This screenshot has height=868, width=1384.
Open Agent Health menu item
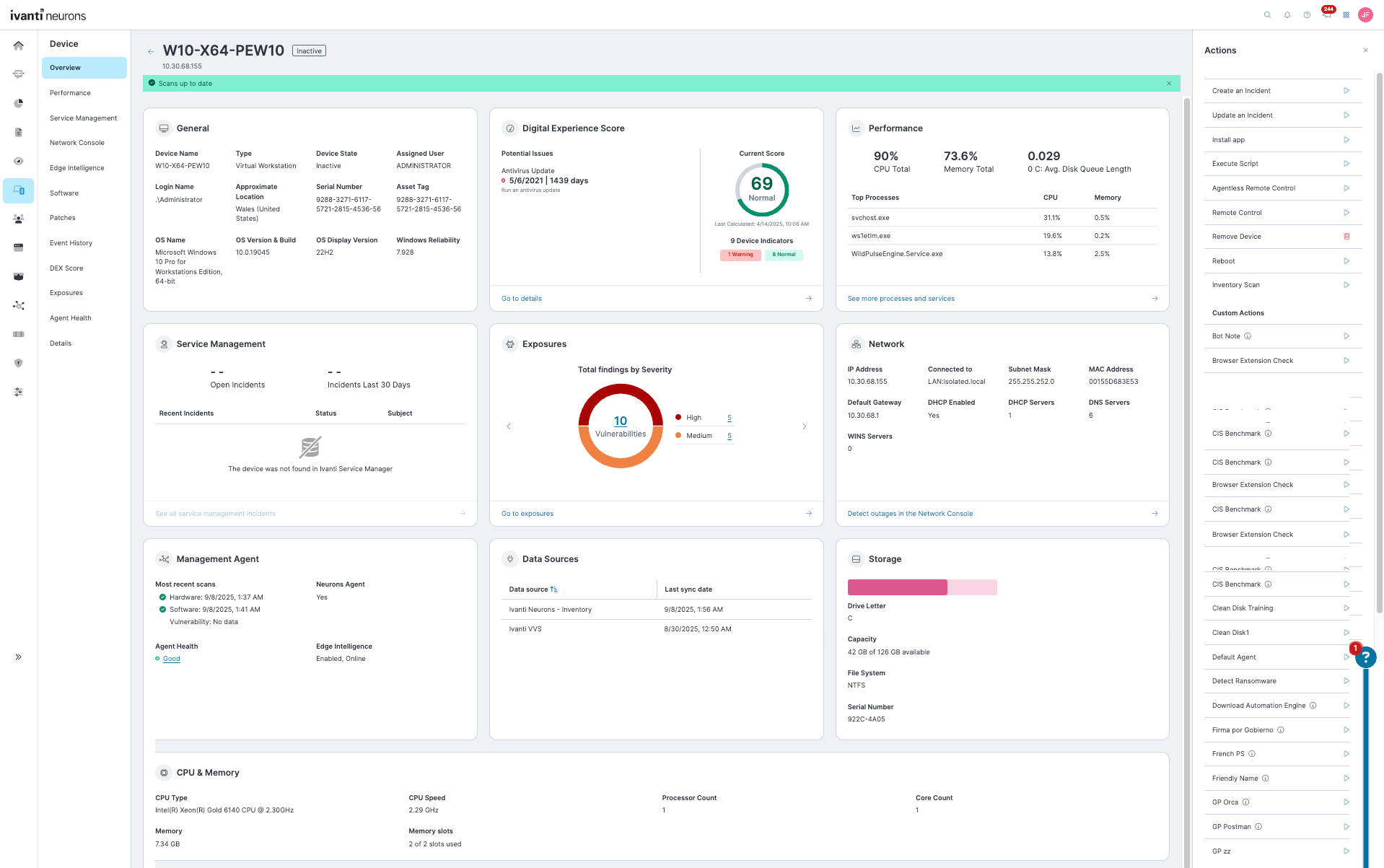click(71, 318)
